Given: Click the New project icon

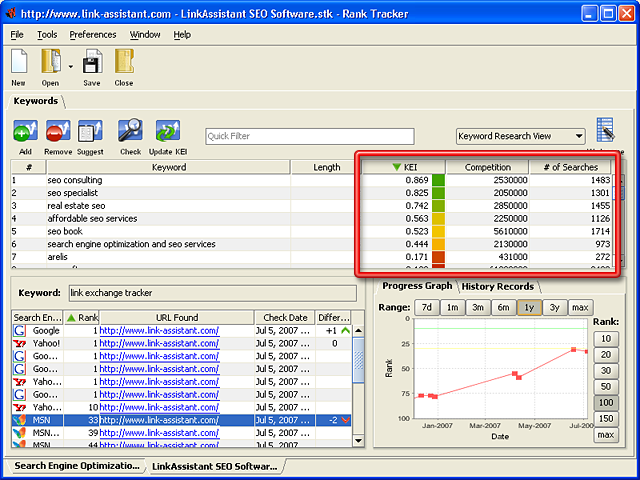Looking at the screenshot, I should click(19, 62).
